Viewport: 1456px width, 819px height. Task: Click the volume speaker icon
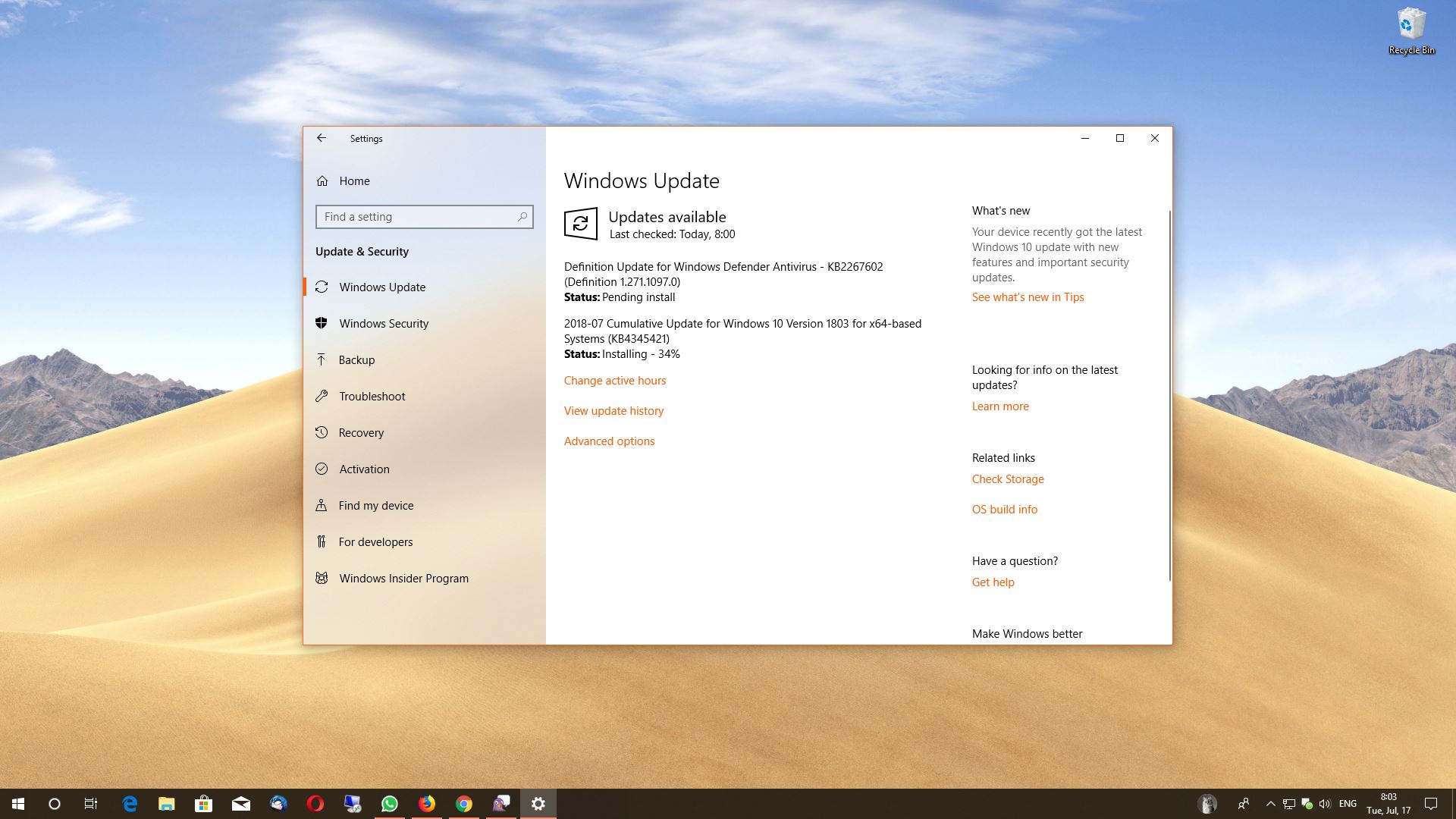point(1325,804)
